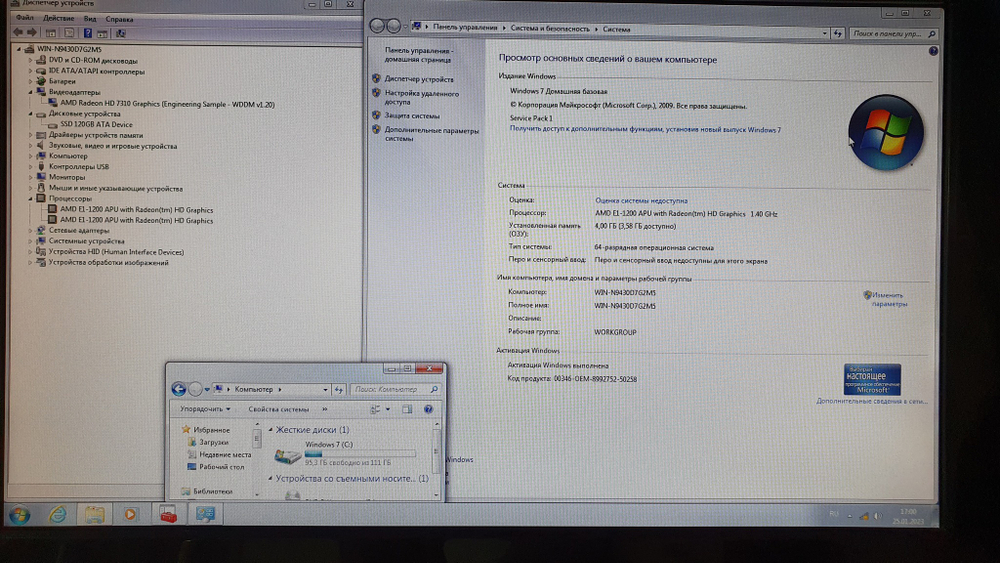1000x563 pixels.
Task: Open Internet Explorer from the taskbar
Action: click(x=57, y=514)
